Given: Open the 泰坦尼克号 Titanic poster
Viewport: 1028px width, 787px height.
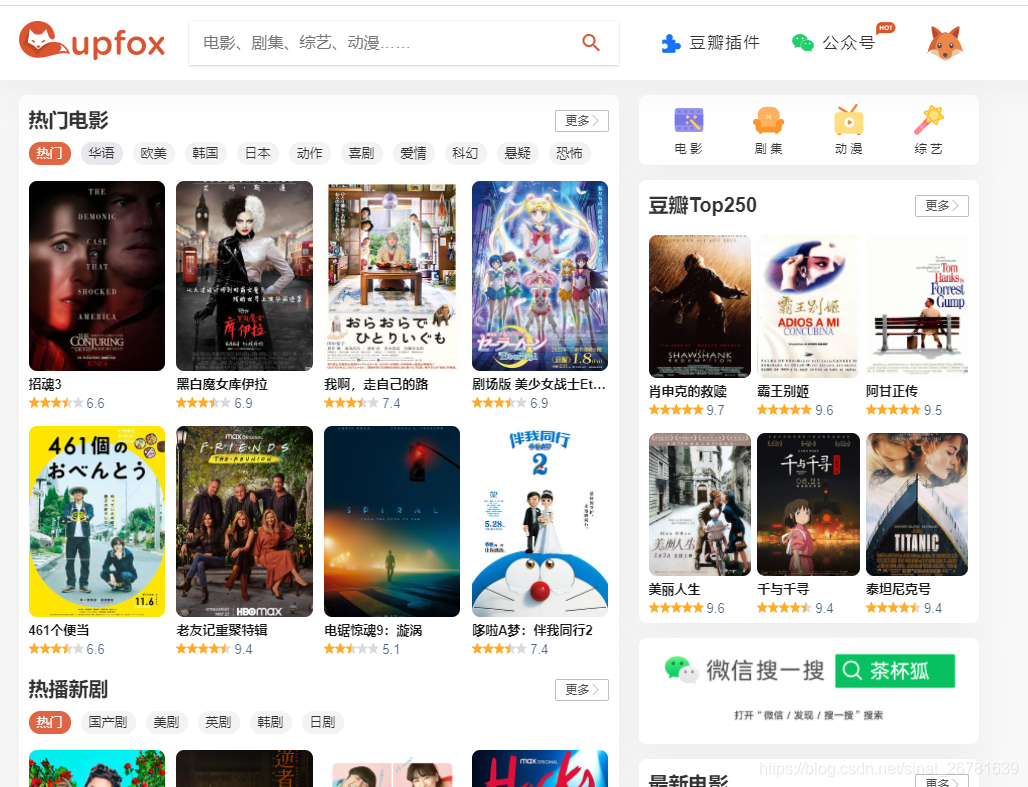Looking at the screenshot, I should pyautogui.click(x=917, y=504).
